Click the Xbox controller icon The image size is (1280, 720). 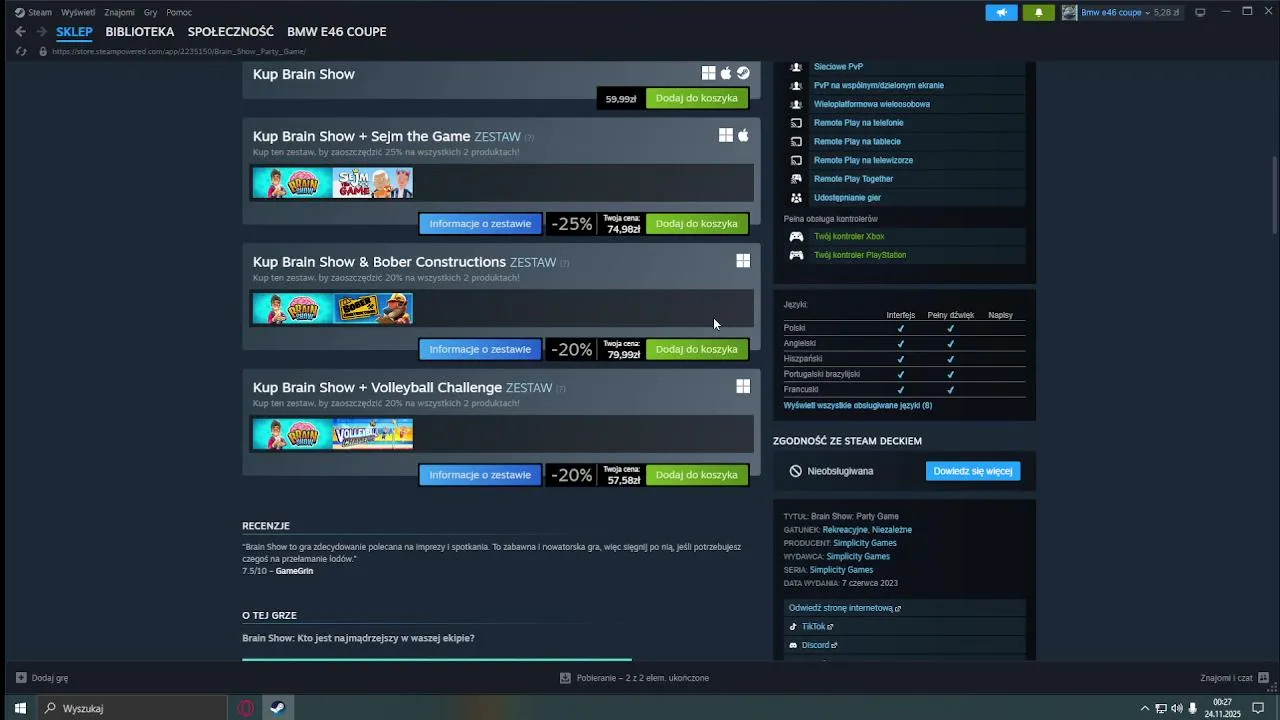[796, 236]
